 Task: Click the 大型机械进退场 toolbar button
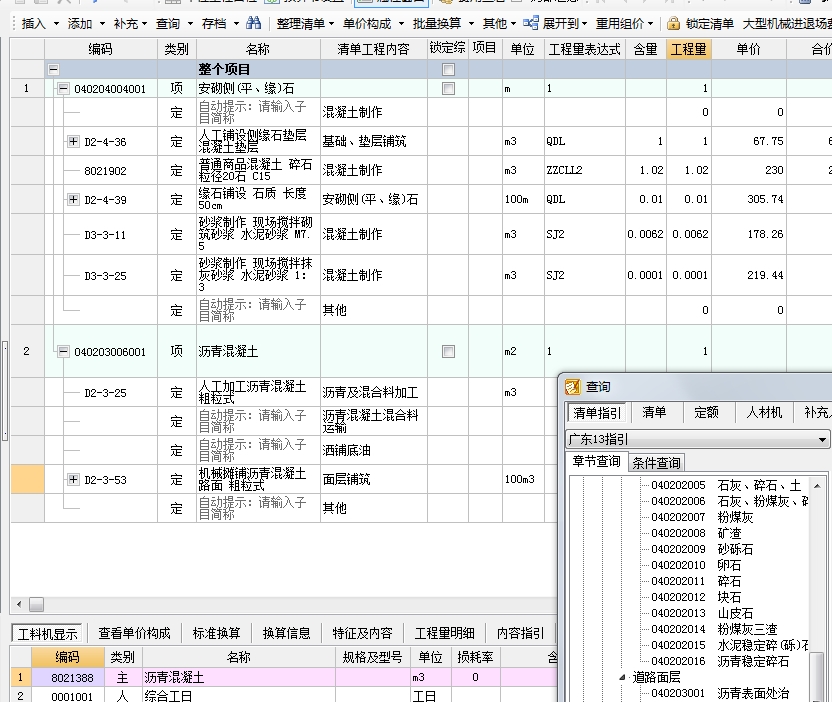pyautogui.click(x=787, y=24)
